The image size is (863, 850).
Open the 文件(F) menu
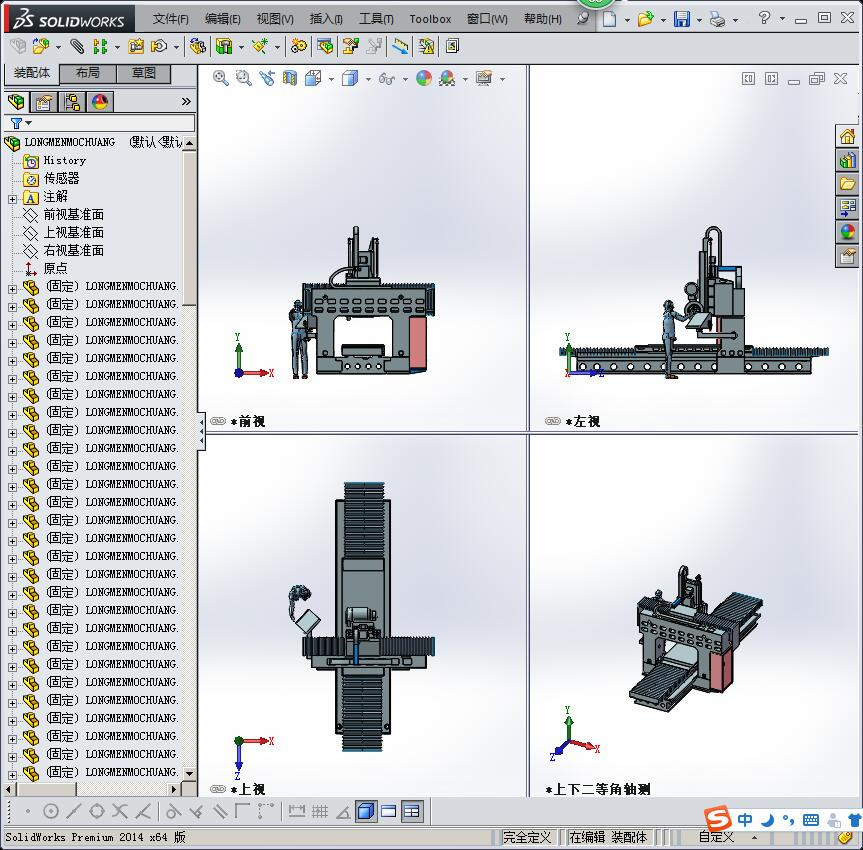(171, 19)
